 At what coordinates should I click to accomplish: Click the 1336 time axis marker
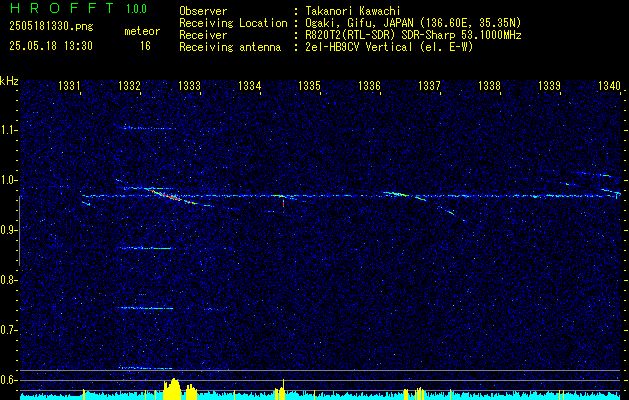pyautogui.click(x=369, y=85)
